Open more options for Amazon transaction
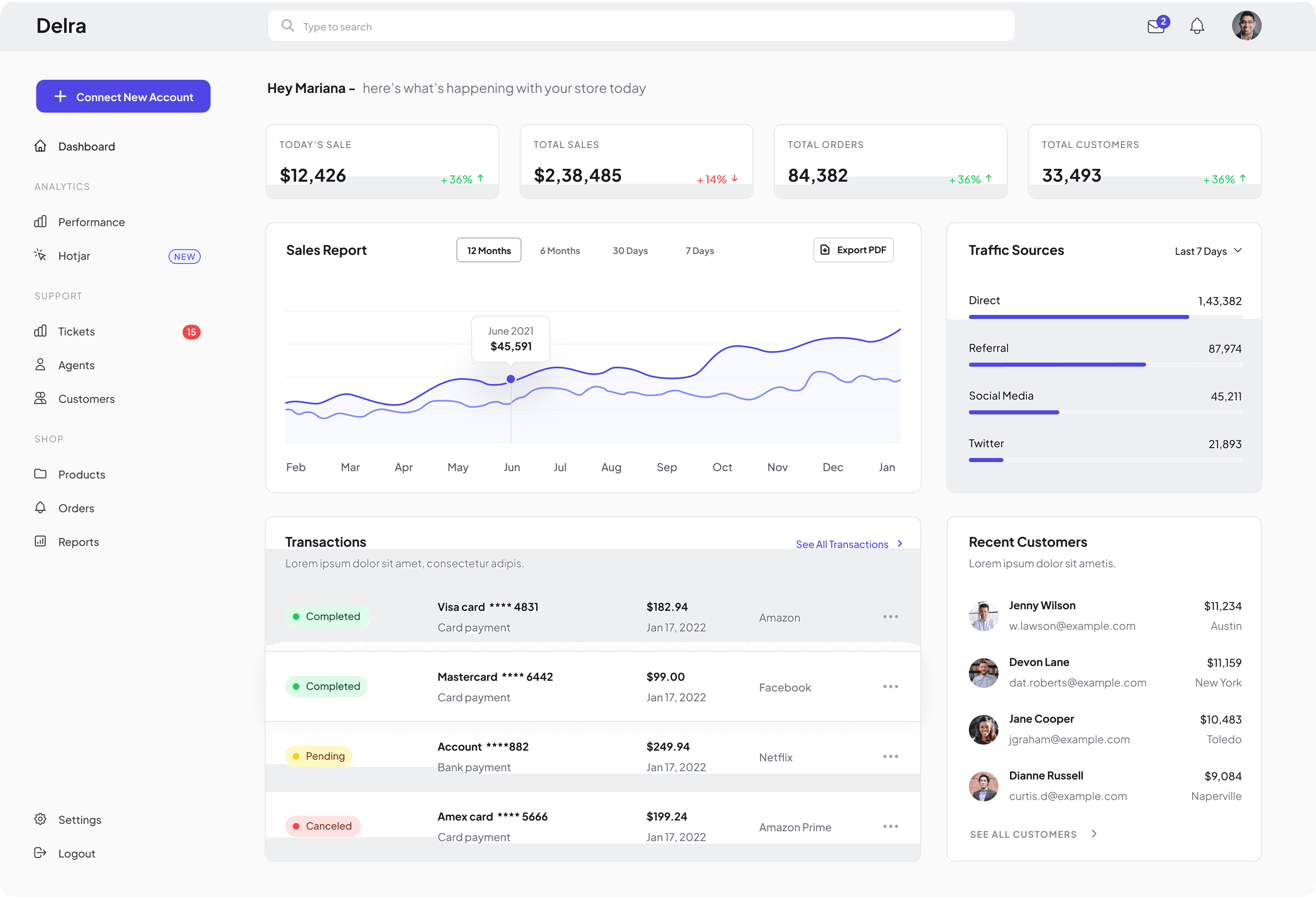This screenshot has height=897, width=1316. tap(890, 617)
